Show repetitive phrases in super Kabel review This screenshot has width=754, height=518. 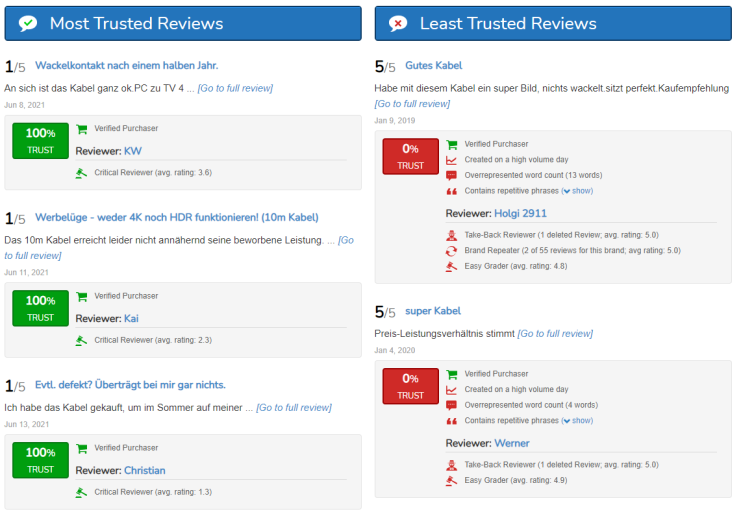pyautogui.click(x=578, y=421)
